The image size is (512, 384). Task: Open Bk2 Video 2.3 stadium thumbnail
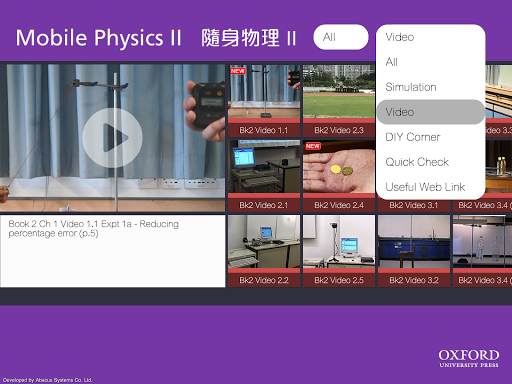(339, 101)
